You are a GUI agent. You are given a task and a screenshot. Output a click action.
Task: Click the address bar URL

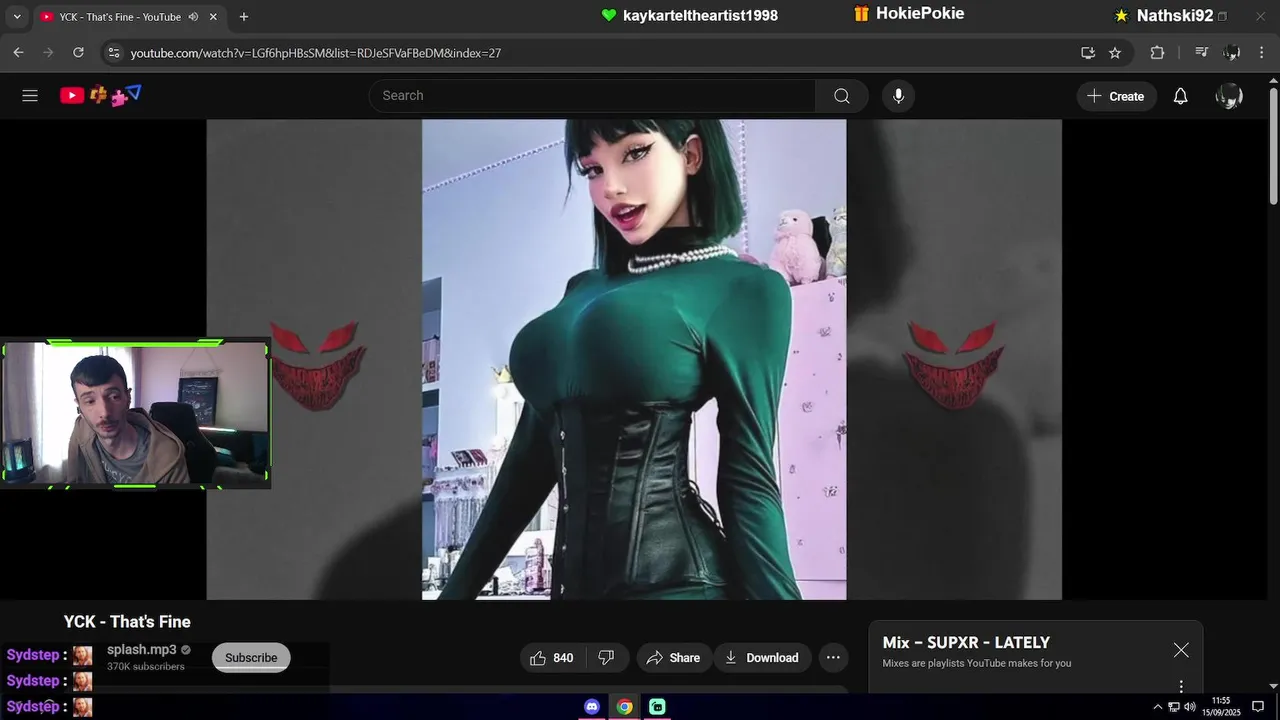click(316, 53)
